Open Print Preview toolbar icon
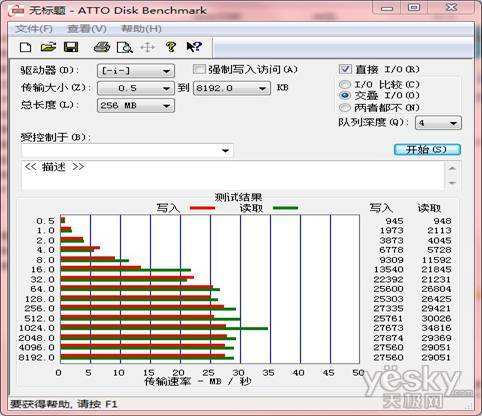This screenshot has height=416, width=482. (125, 47)
